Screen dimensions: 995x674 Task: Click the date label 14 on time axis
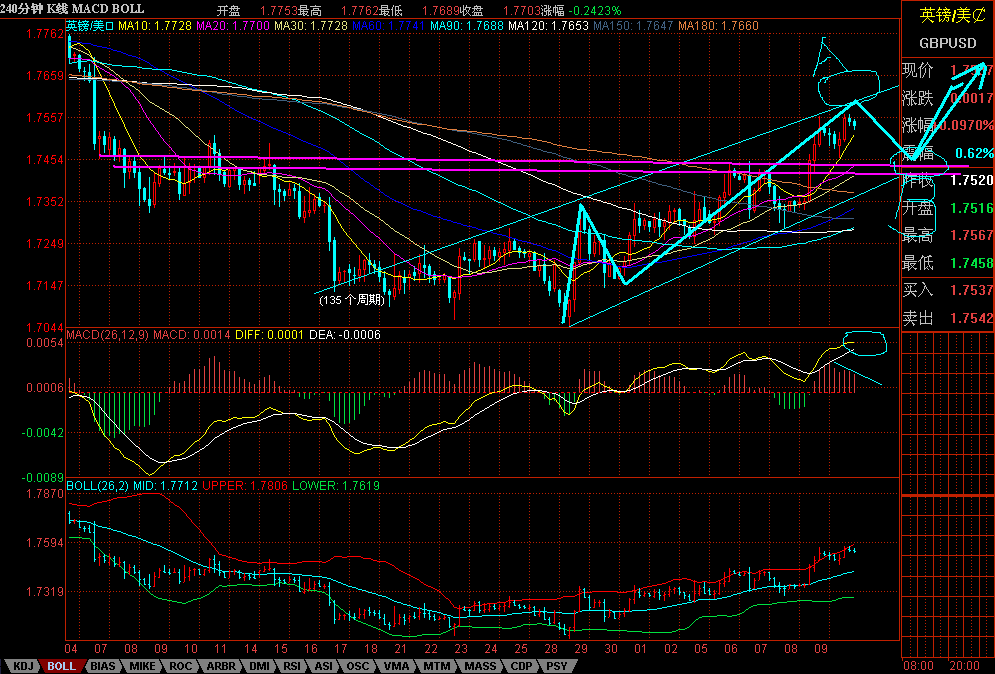(x=251, y=649)
